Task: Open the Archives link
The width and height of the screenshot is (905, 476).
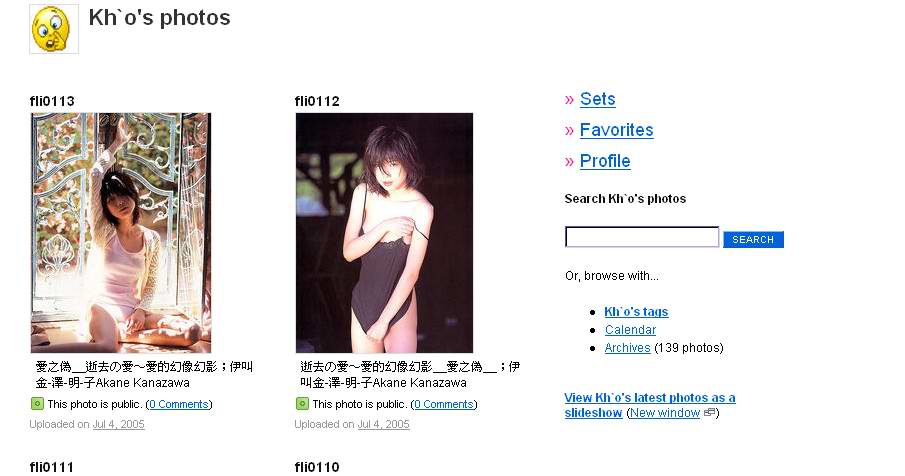Action: click(x=627, y=348)
